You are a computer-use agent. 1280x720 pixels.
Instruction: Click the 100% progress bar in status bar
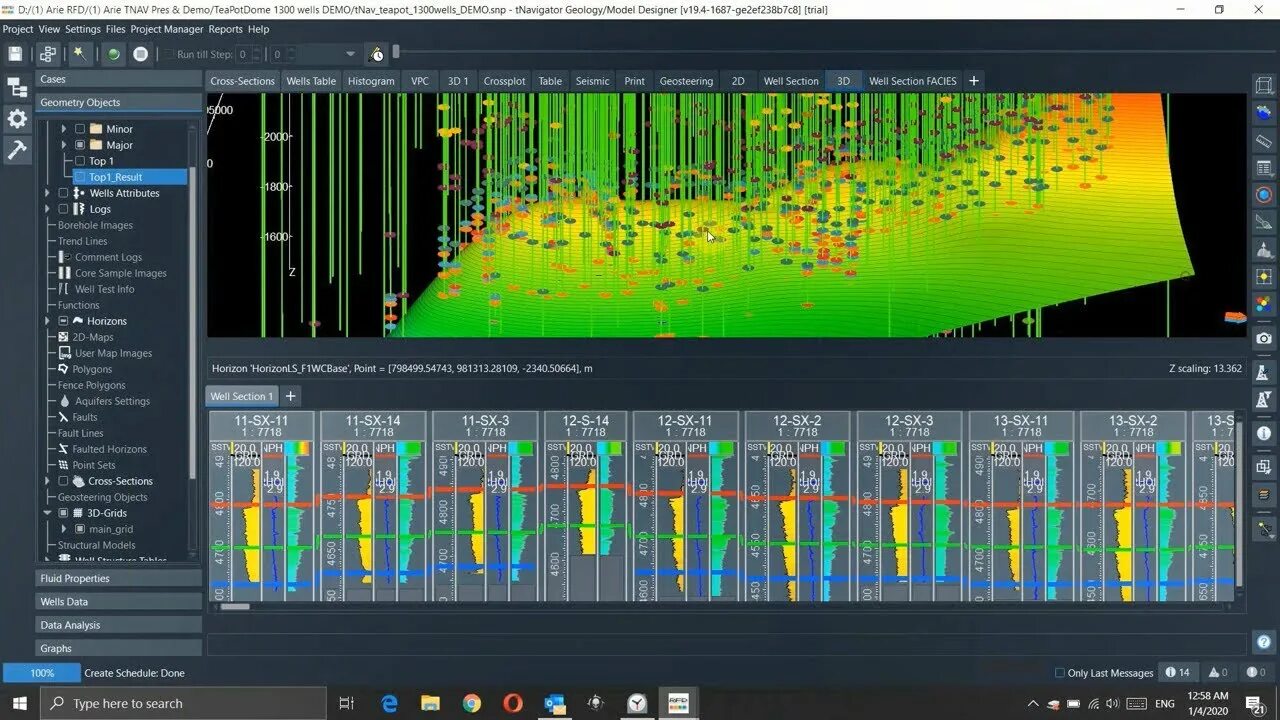[42, 673]
